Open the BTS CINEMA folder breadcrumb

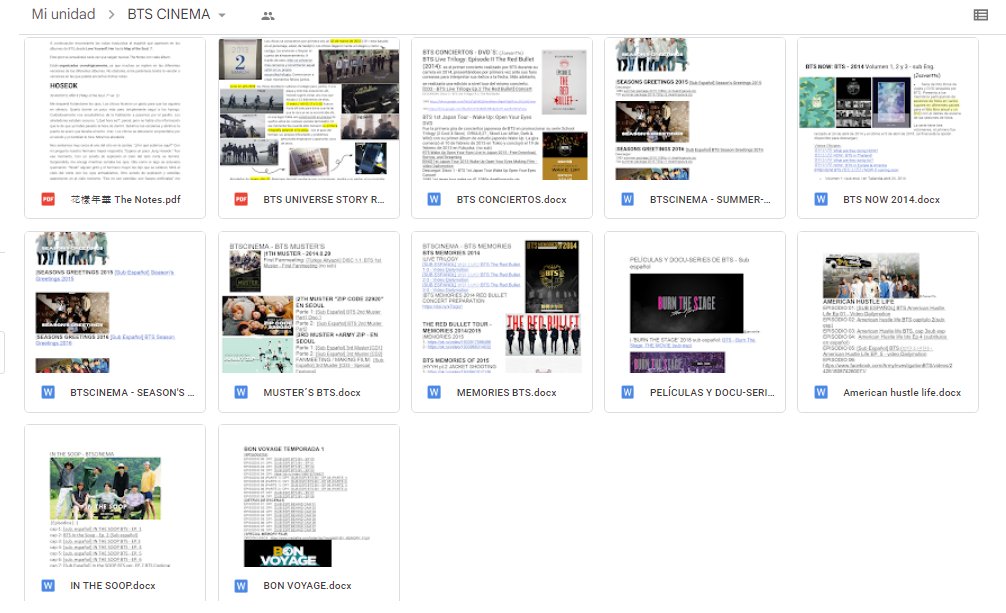169,14
